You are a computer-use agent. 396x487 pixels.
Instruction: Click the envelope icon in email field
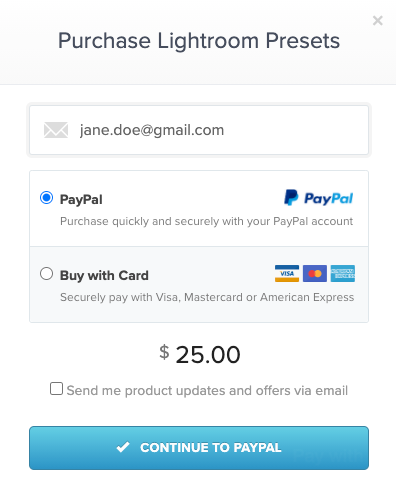pyautogui.click(x=56, y=130)
